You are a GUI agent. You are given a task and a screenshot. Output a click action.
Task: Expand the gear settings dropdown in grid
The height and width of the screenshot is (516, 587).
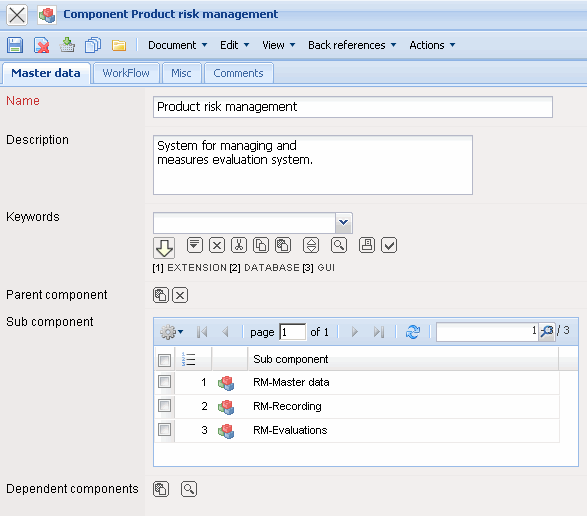(171, 332)
